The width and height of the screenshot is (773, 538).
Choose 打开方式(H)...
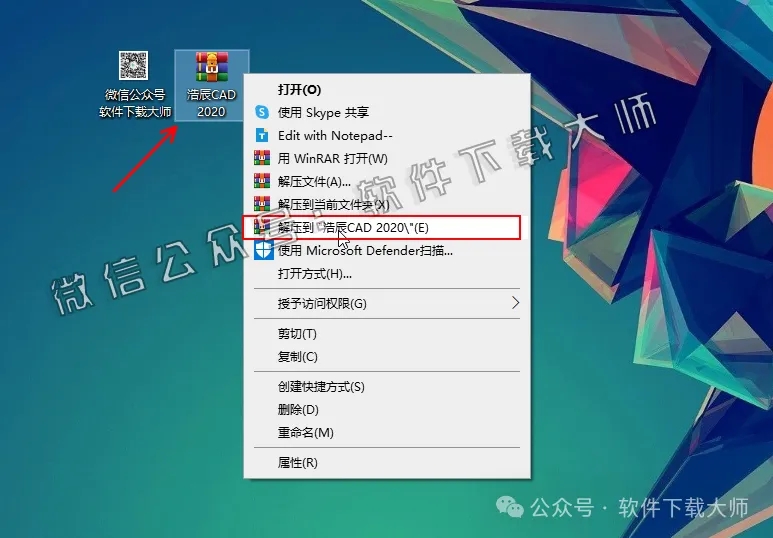387,274
